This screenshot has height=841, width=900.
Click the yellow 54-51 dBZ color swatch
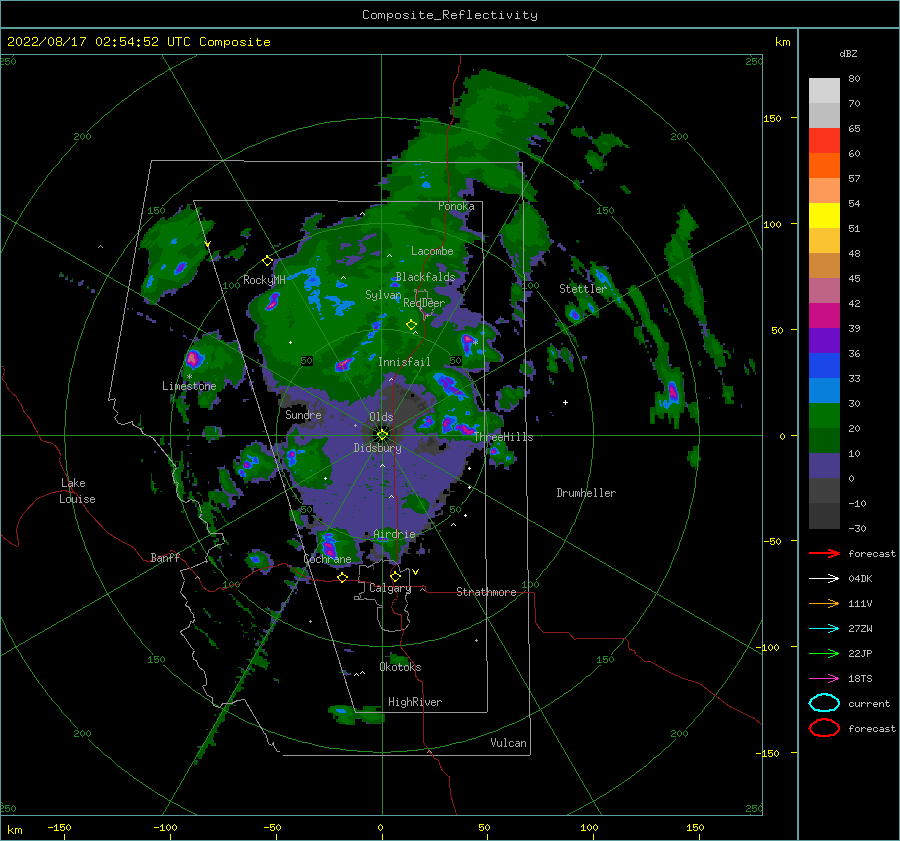click(x=824, y=216)
